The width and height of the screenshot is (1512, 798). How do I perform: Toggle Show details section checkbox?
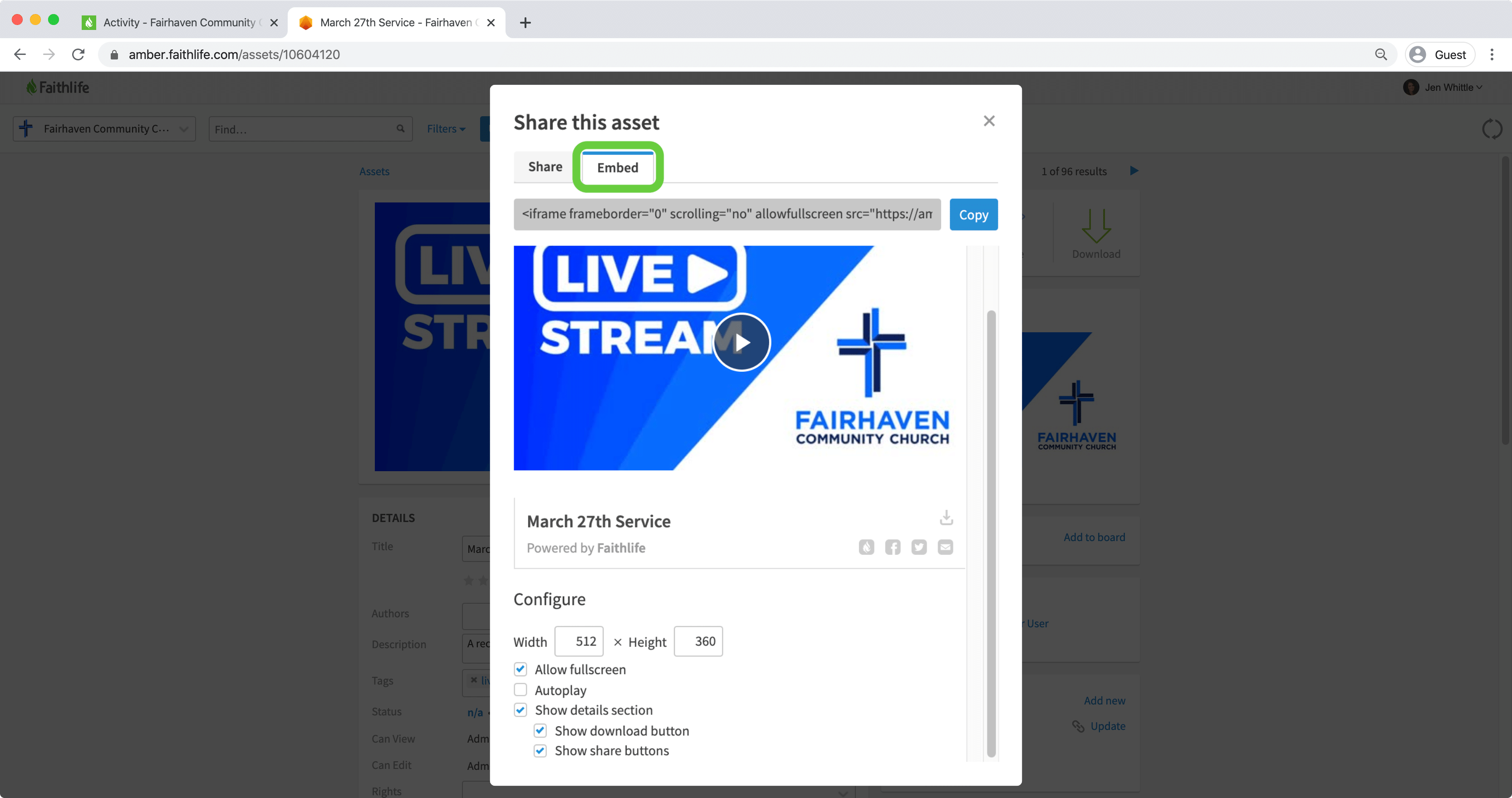pos(520,710)
